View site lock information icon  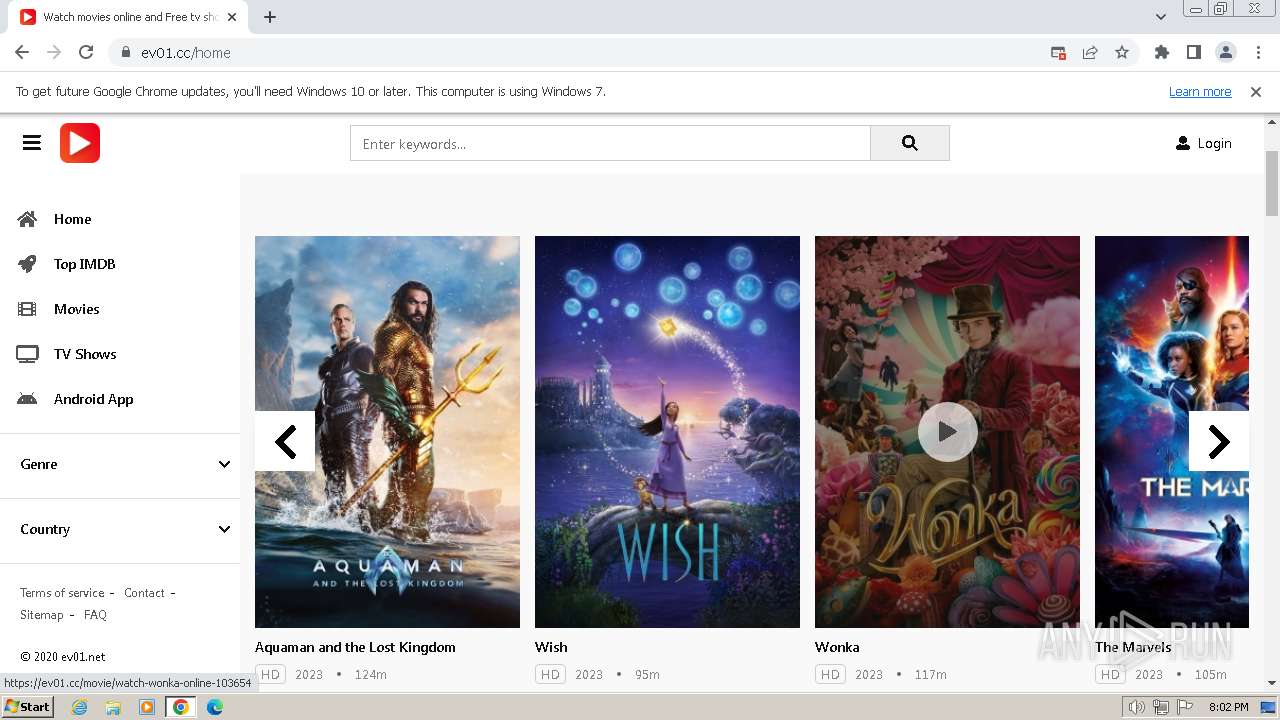point(126,52)
